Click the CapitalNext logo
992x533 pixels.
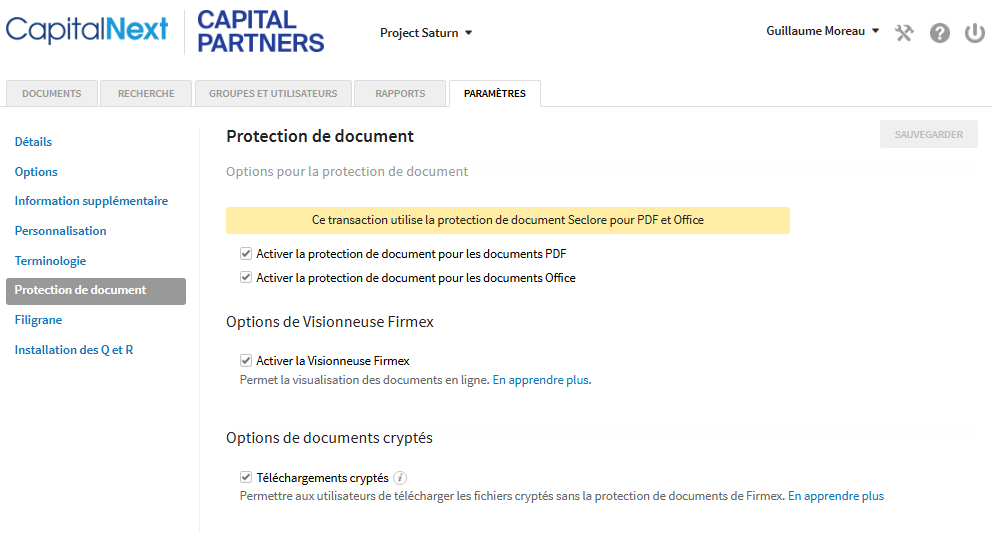pyautogui.click(x=87, y=30)
